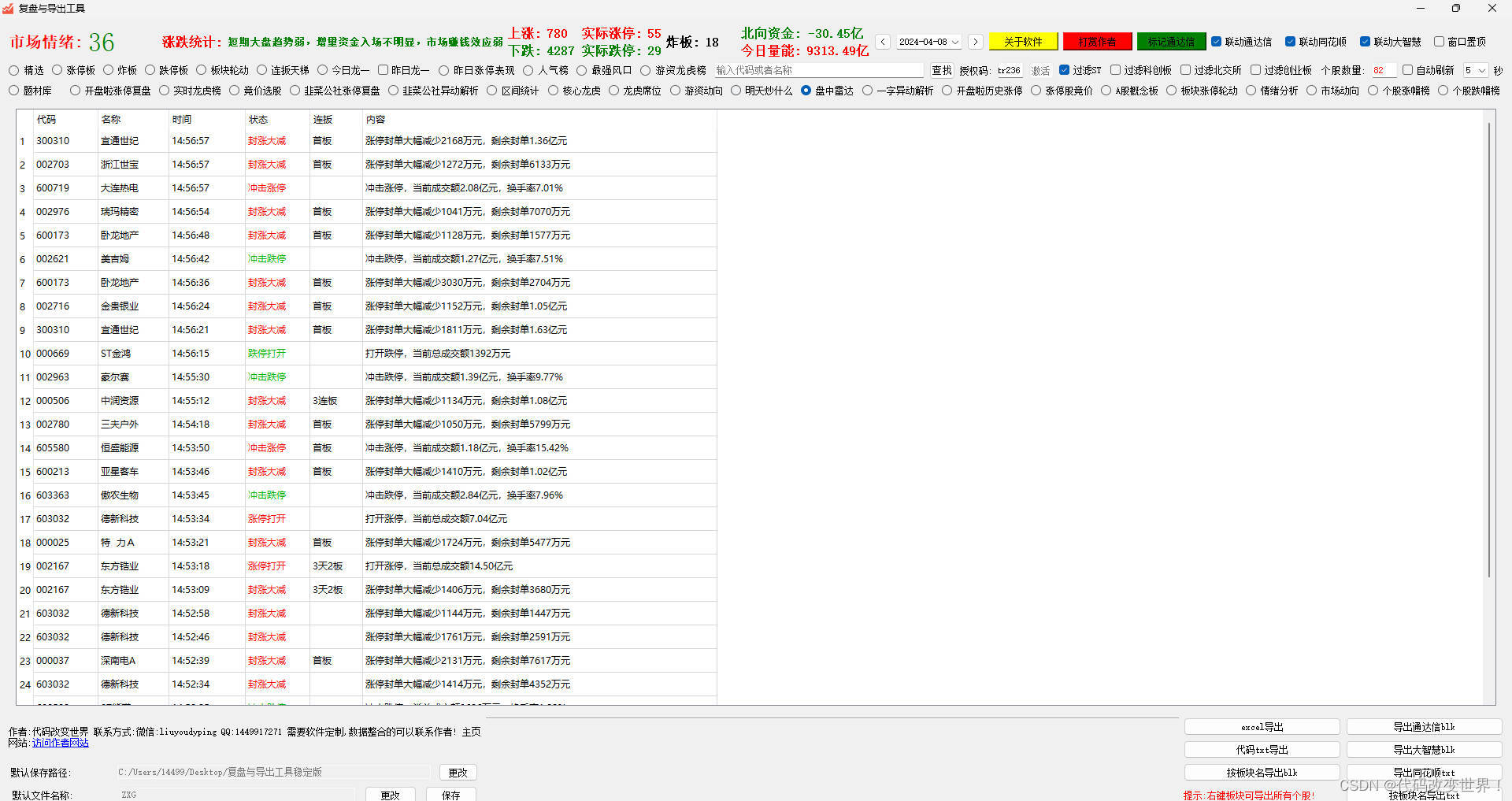
Task: Select the 核心龙虎 radio option
Action: coord(553,91)
